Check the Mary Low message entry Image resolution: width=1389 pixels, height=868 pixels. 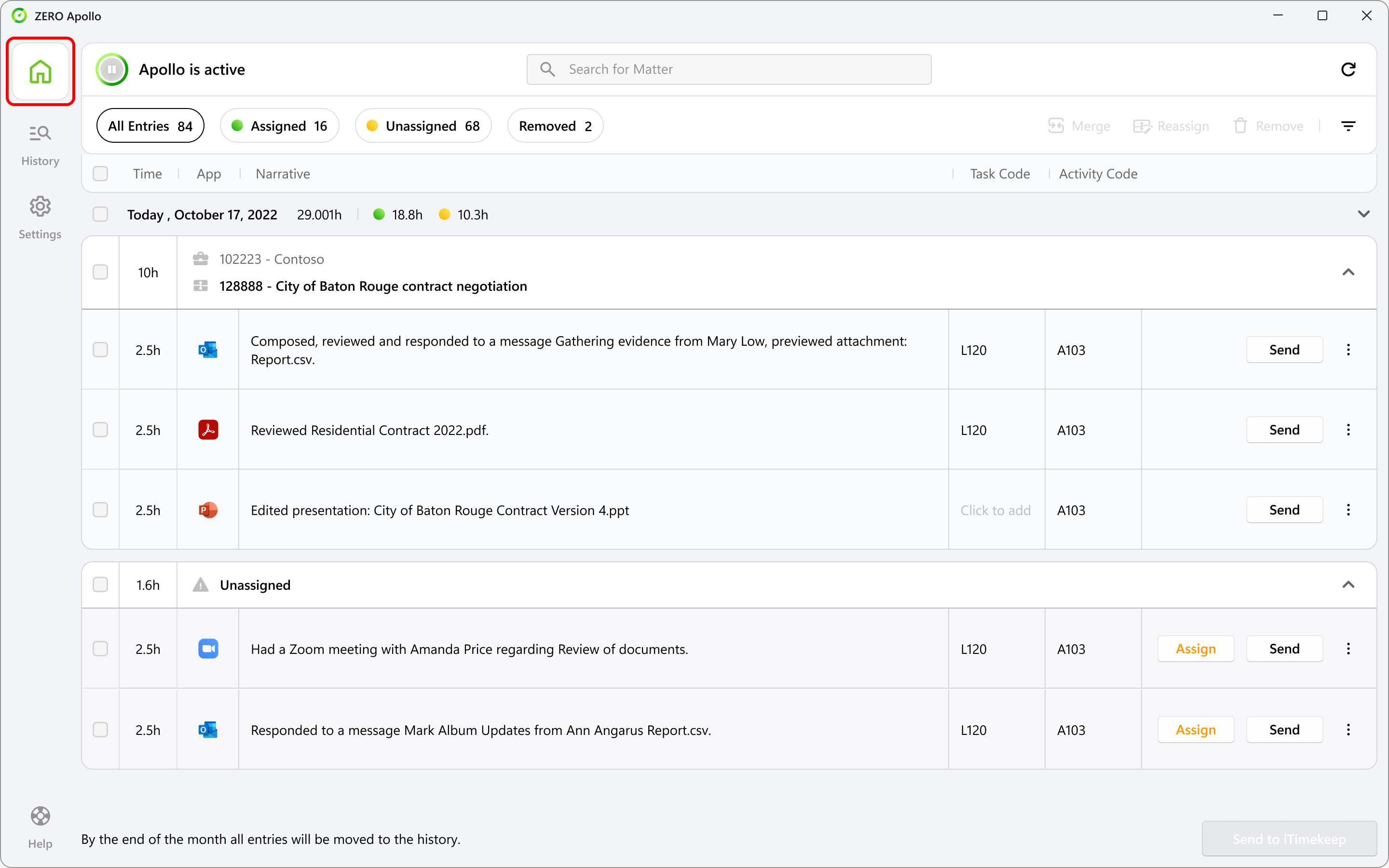tap(100, 350)
